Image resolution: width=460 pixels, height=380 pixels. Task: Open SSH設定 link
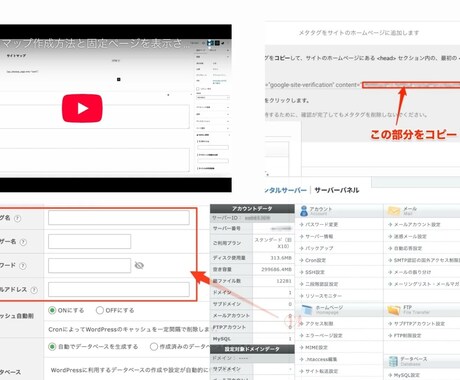click(315, 272)
